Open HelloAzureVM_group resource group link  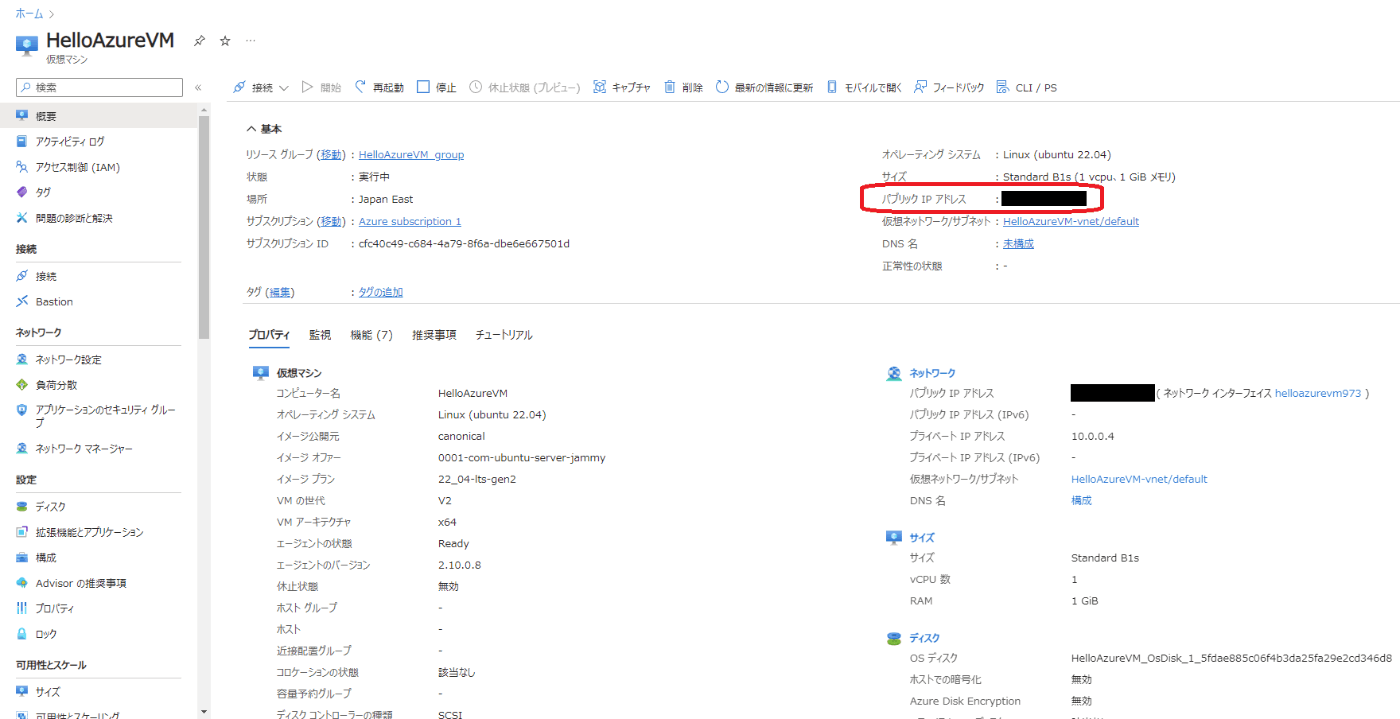tap(411, 155)
